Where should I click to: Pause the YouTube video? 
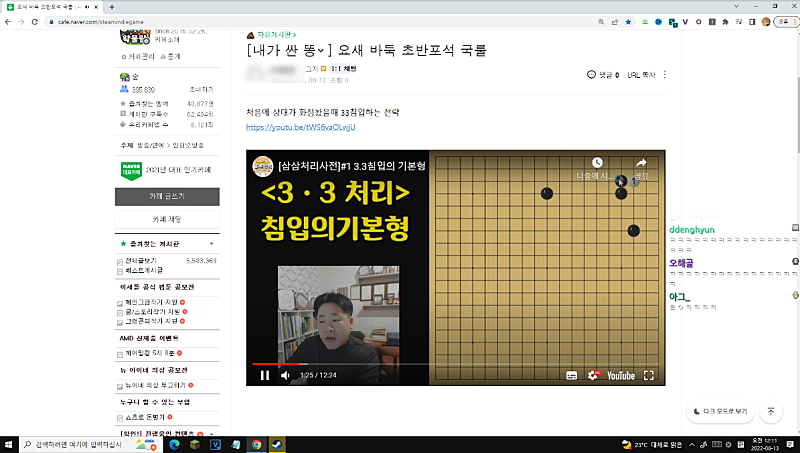tap(264, 375)
